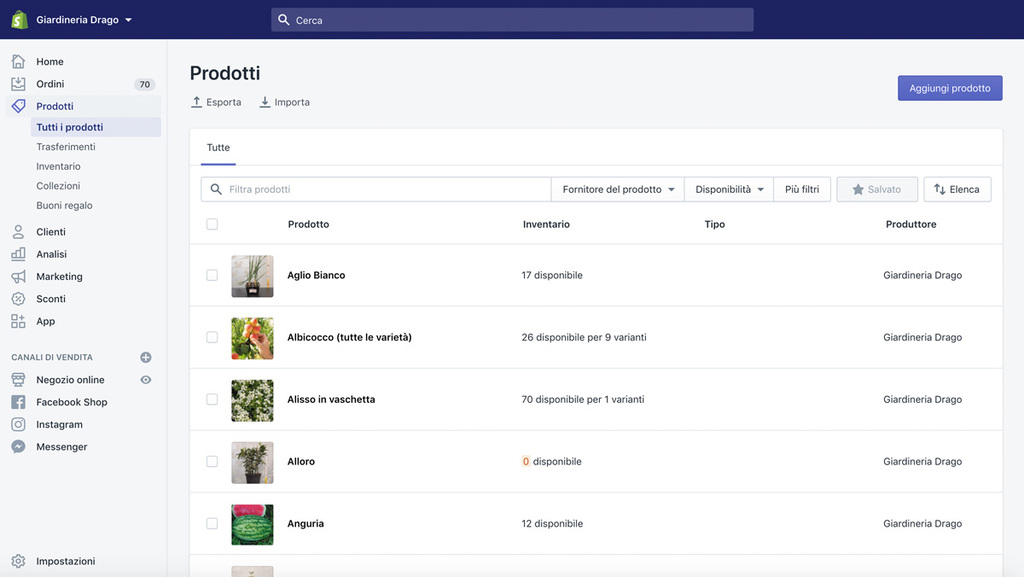The image size is (1024, 577).
Task: Click the Anguria watermelon thumbnail
Action: click(x=252, y=524)
